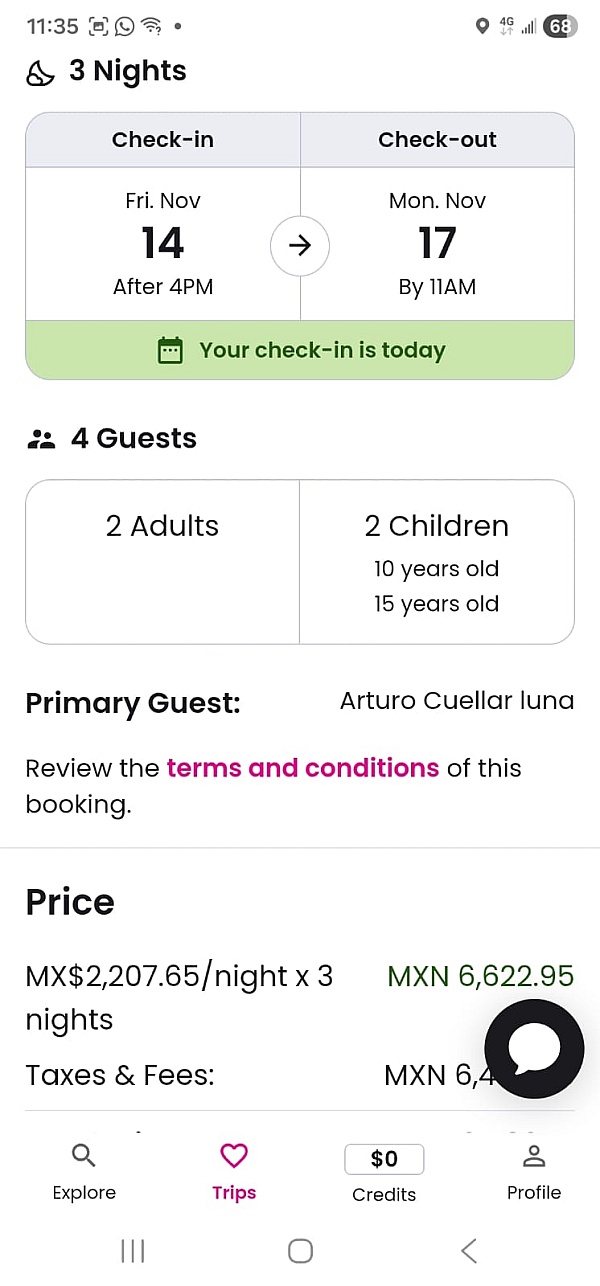Tap the MXN 6,622.95 price amount
This screenshot has width=600, height=1286.
(480, 976)
